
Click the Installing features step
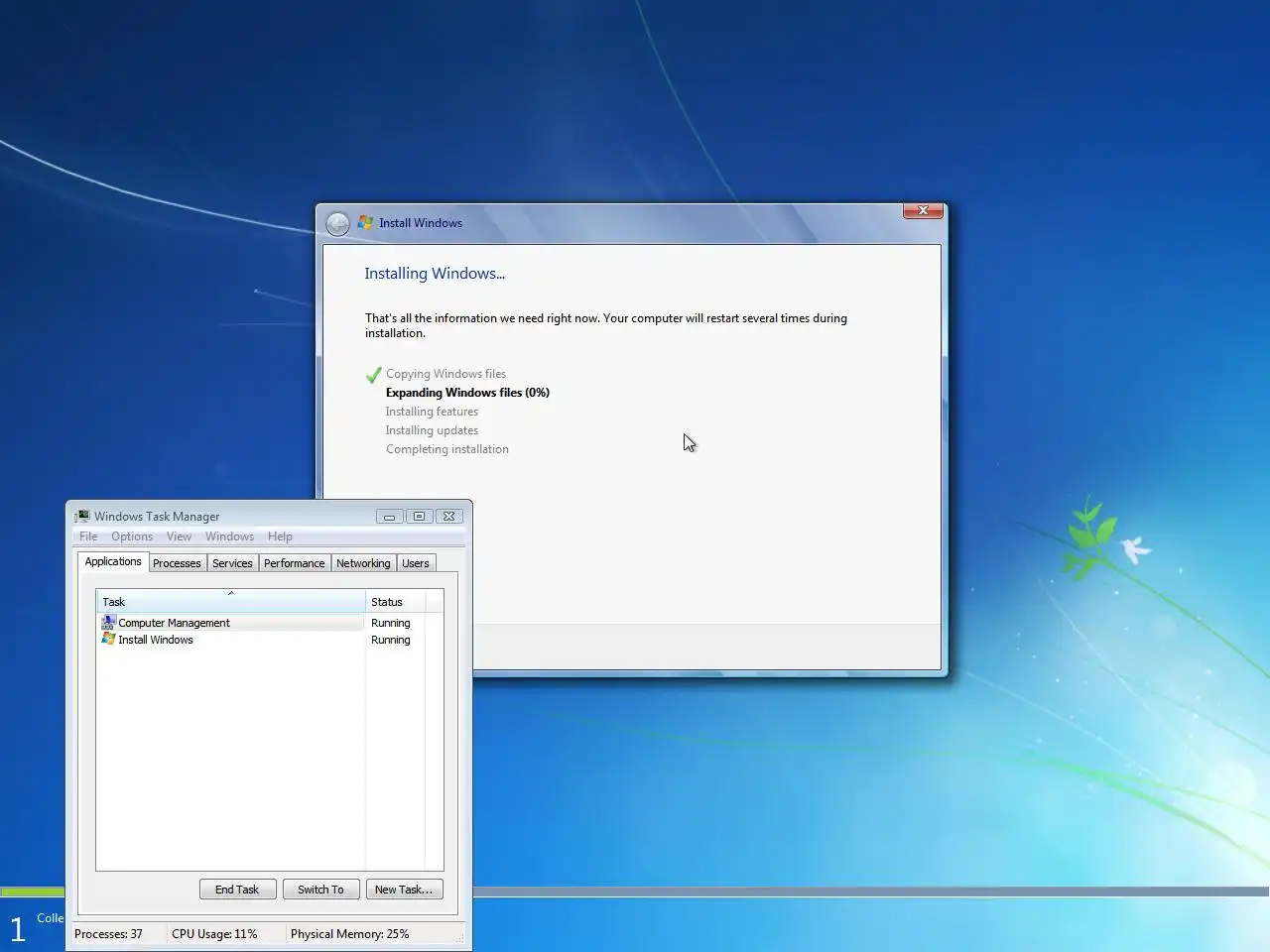(432, 412)
